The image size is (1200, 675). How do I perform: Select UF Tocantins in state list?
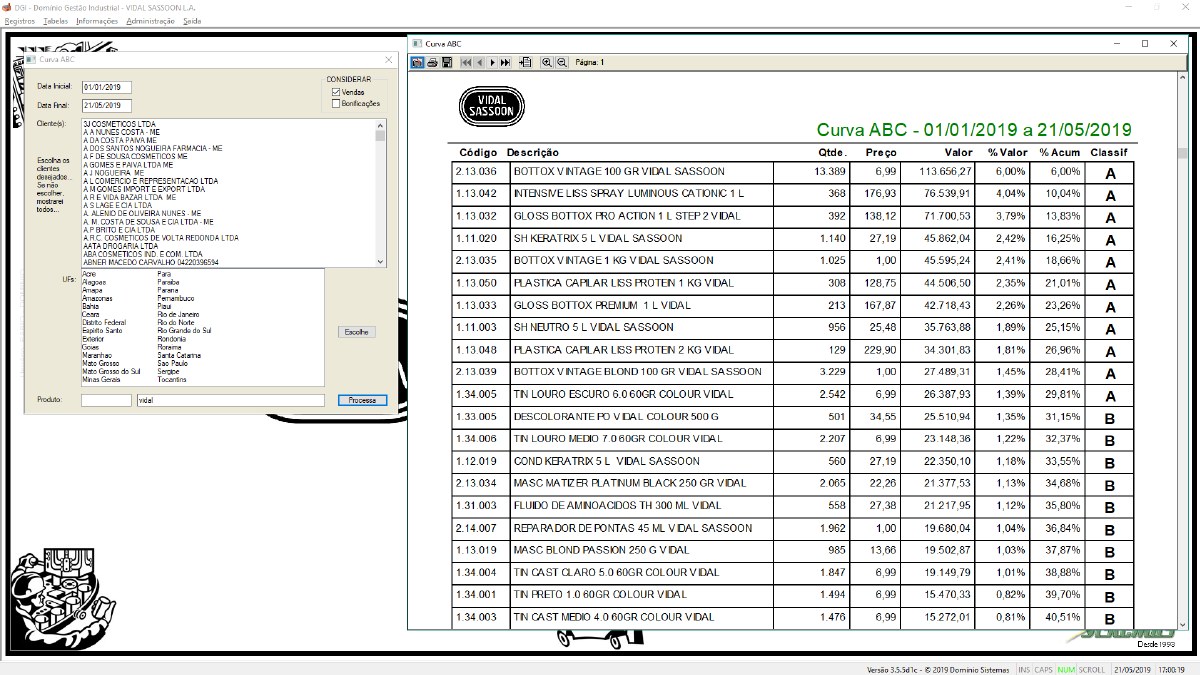172,380
